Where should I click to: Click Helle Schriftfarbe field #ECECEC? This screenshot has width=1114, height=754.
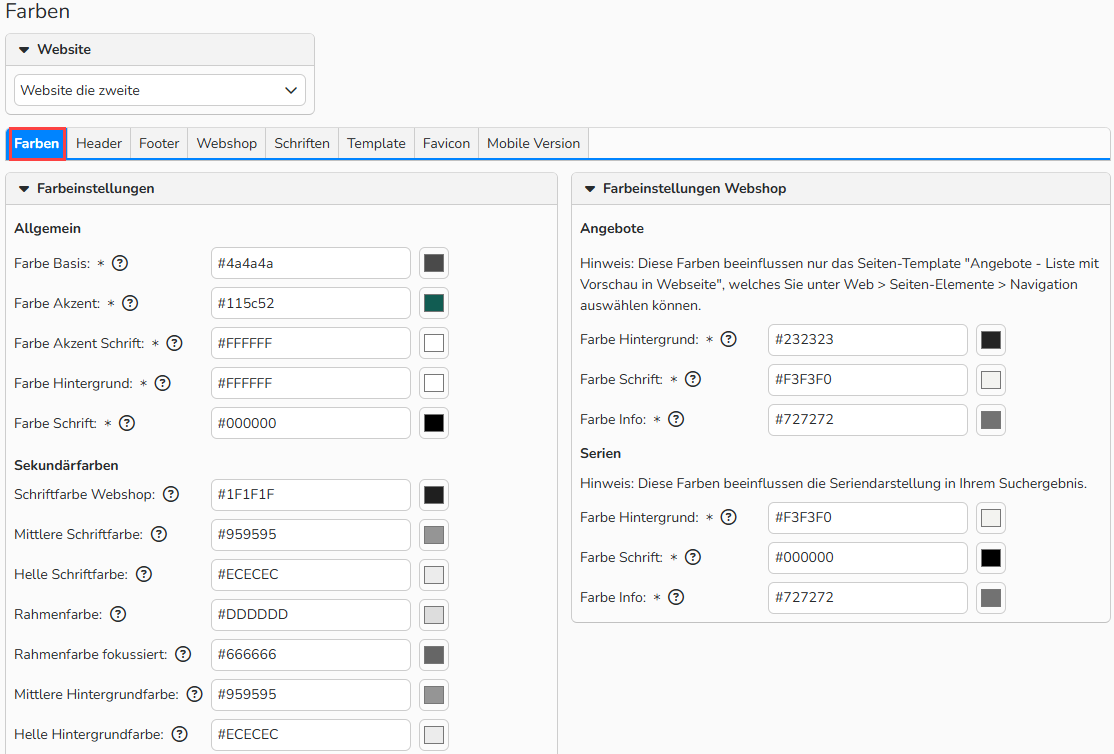[x=311, y=575]
